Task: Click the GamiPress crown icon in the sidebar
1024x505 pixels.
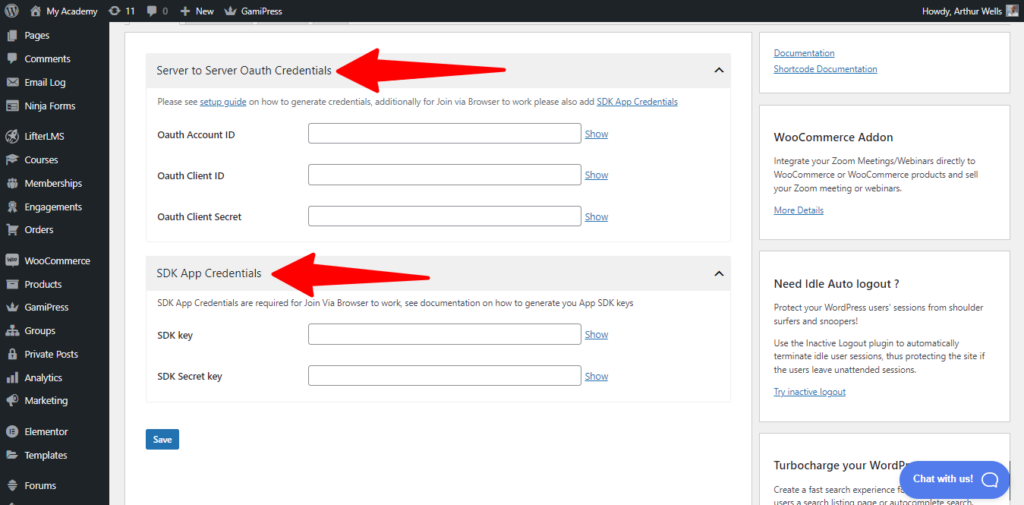Action: [x=12, y=307]
